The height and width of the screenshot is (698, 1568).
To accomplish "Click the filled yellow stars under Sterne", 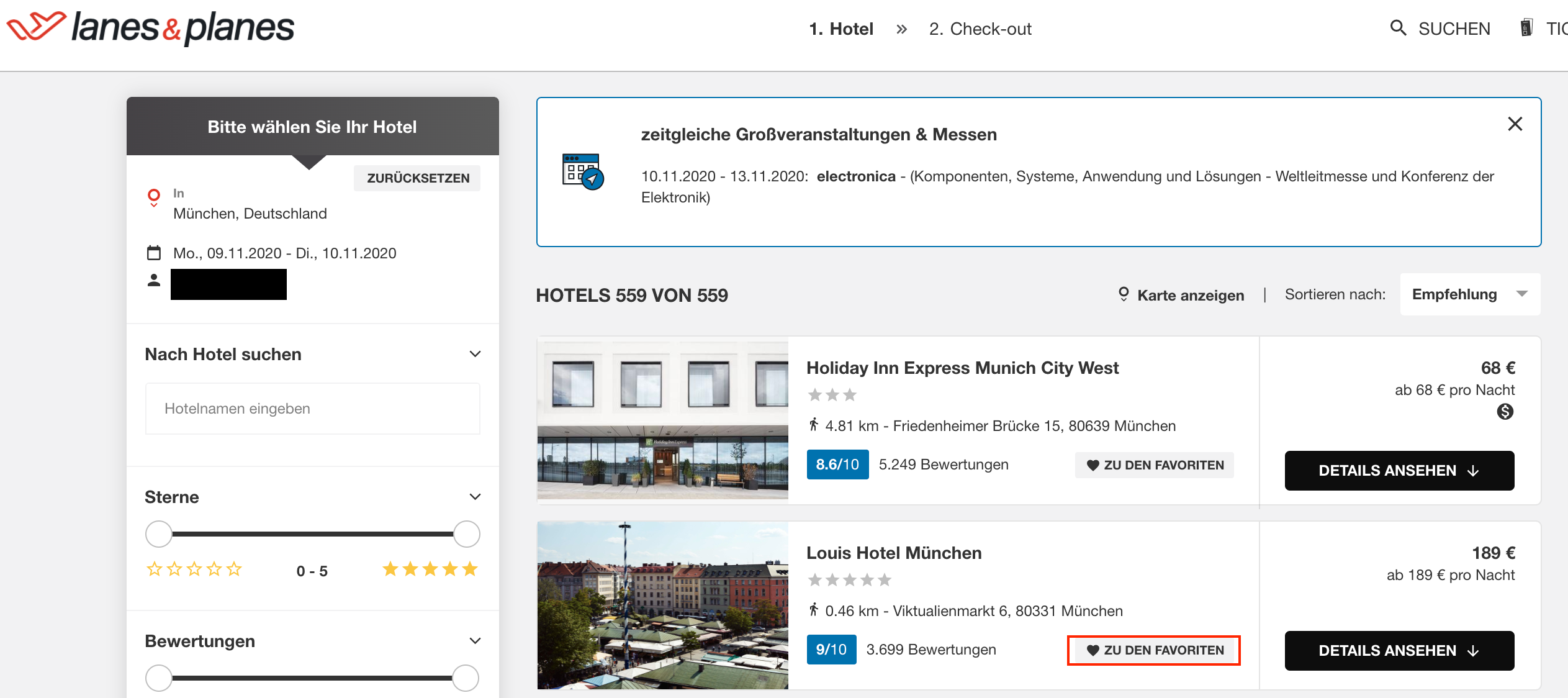I will coord(430,569).
